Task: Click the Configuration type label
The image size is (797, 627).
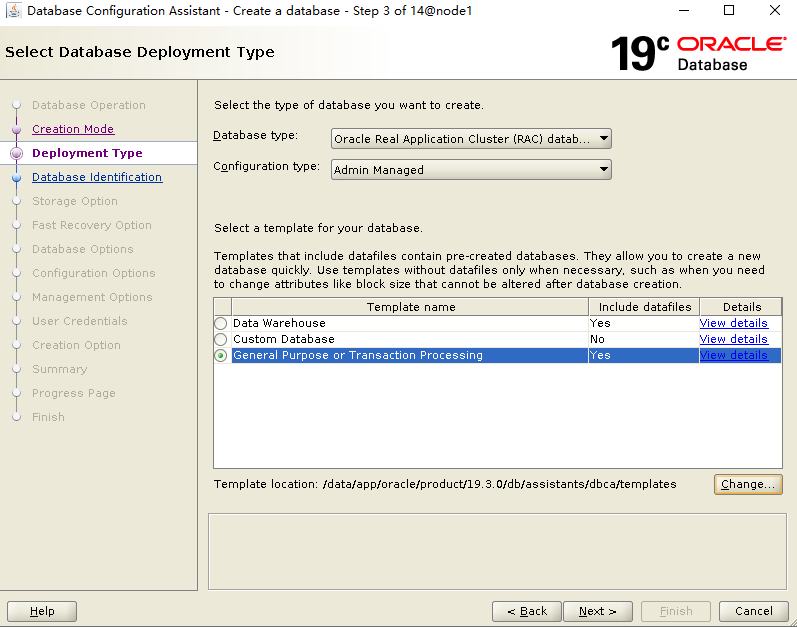Action: coord(266,166)
